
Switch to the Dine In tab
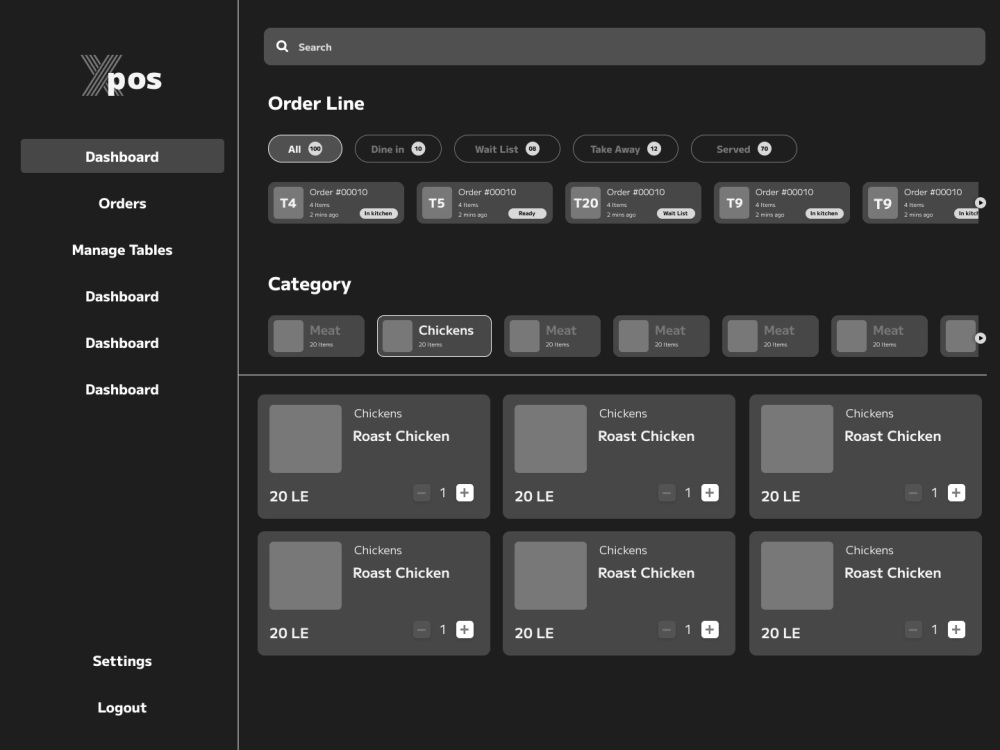pos(397,148)
